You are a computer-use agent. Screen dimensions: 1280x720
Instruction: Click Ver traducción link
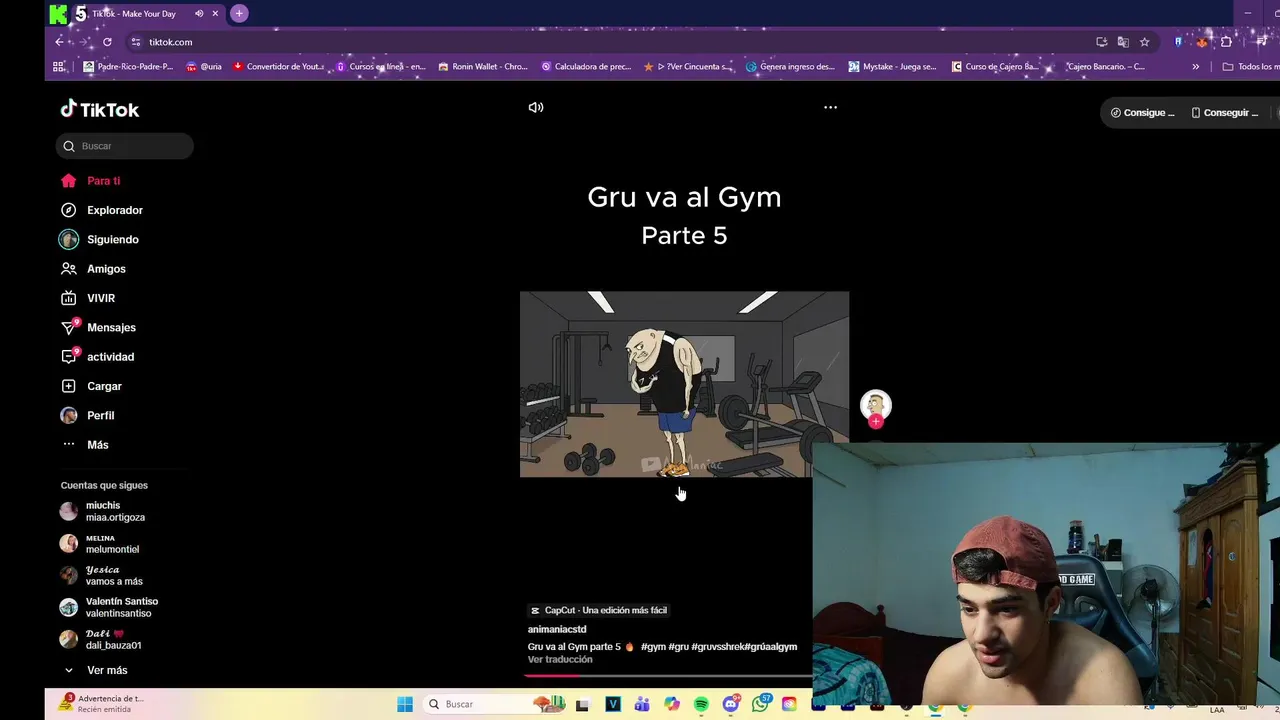(560, 660)
